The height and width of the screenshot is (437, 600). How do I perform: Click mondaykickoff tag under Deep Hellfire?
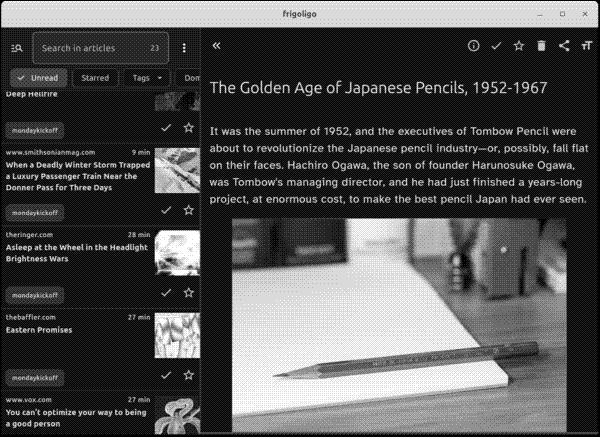pos(35,130)
